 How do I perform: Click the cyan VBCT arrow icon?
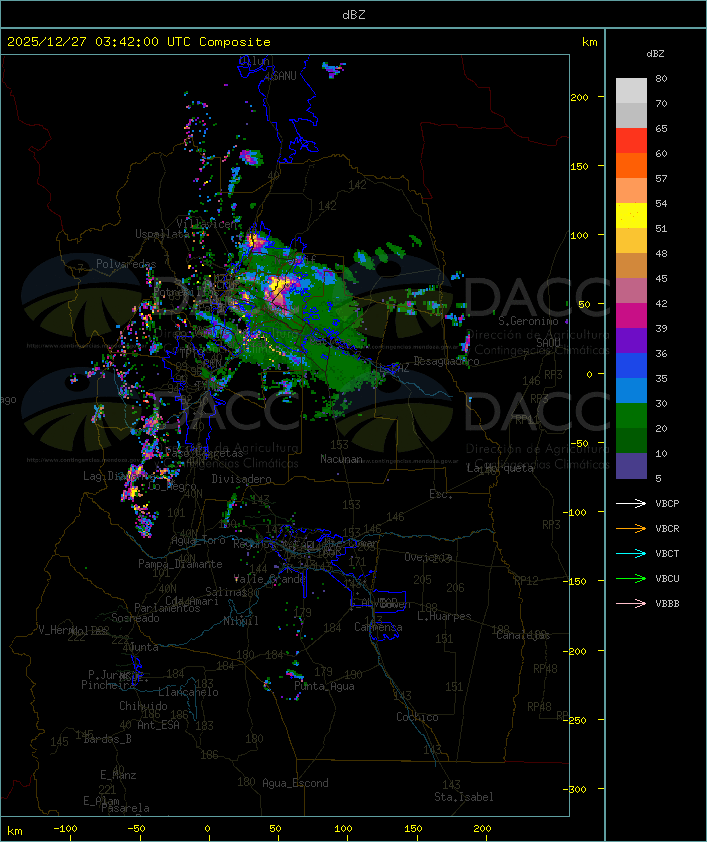[x=631, y=553]
